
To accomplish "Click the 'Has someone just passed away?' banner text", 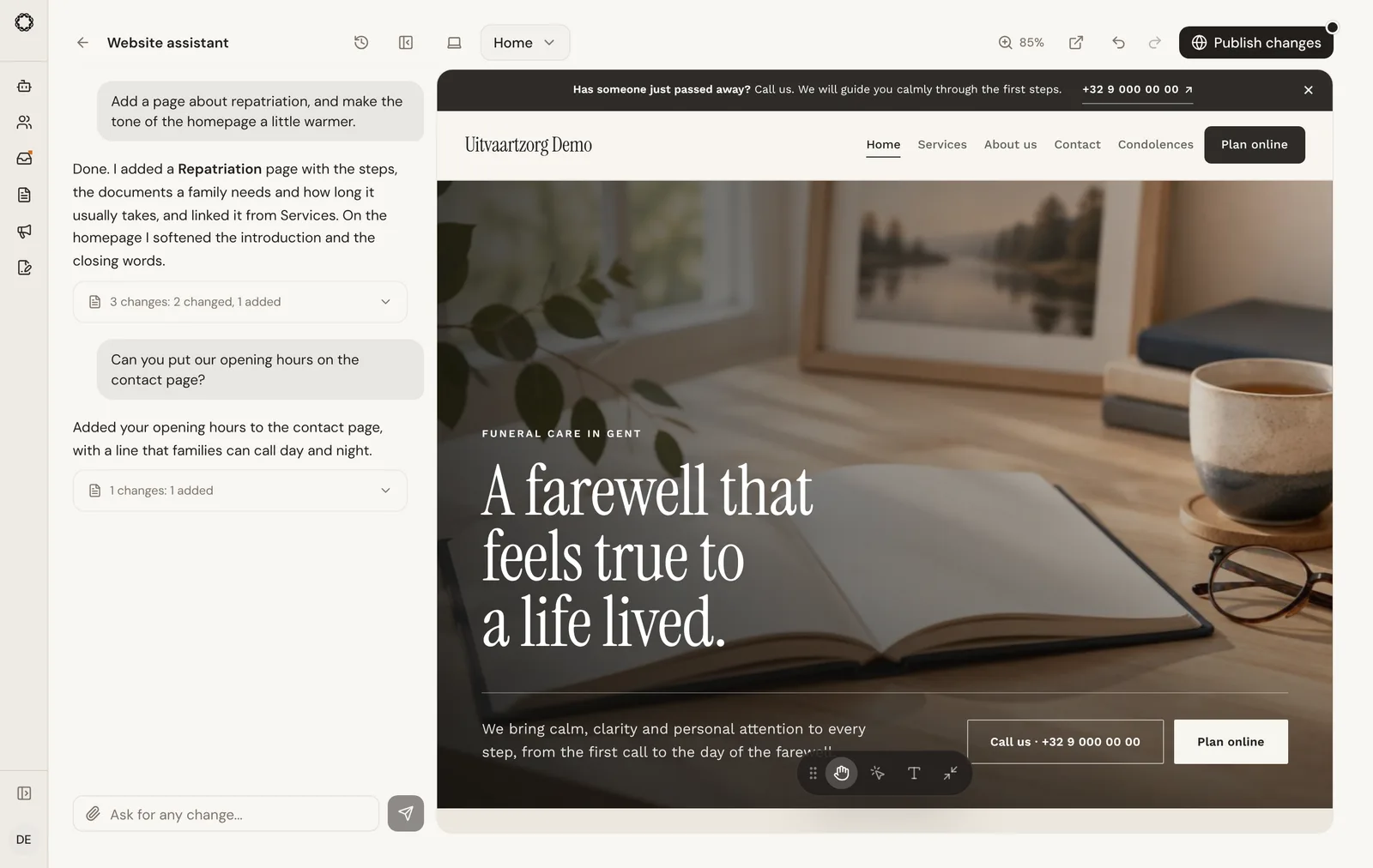I will pos(662,89).
